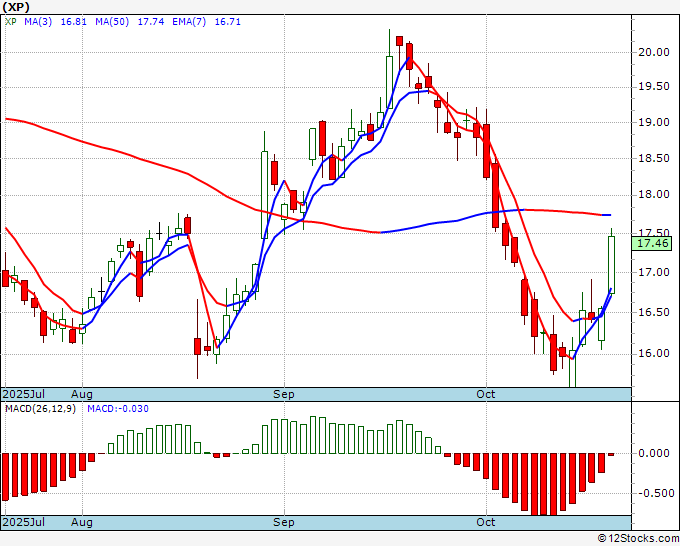680x546 pixels.
Task: Click the 16.50 price axis label
Action: point(654,312)
